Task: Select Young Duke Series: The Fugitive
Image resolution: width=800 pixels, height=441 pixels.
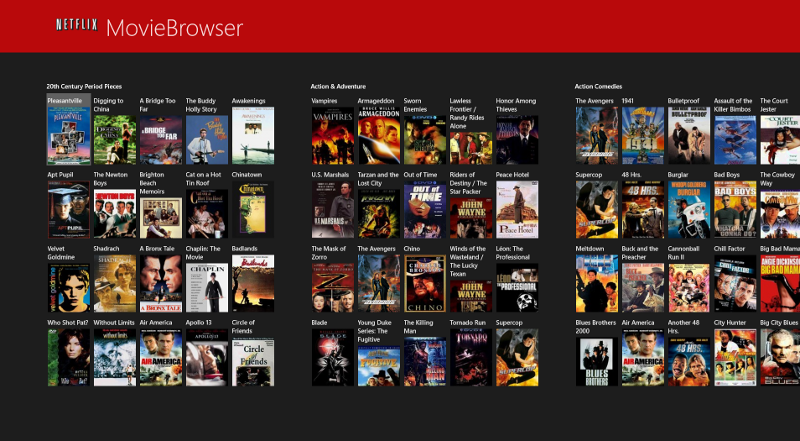Action: (x=379, y=366)
